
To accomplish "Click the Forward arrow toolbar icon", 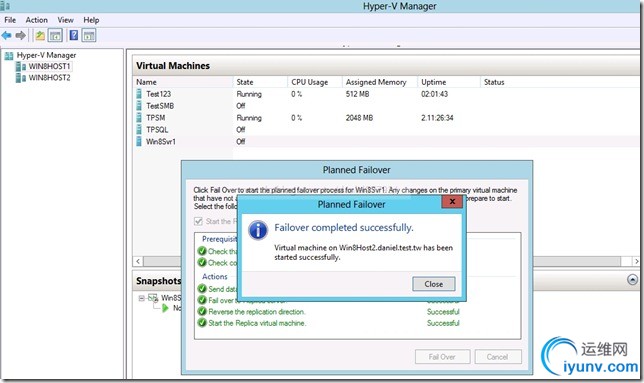I will click(x=21, y=36).
